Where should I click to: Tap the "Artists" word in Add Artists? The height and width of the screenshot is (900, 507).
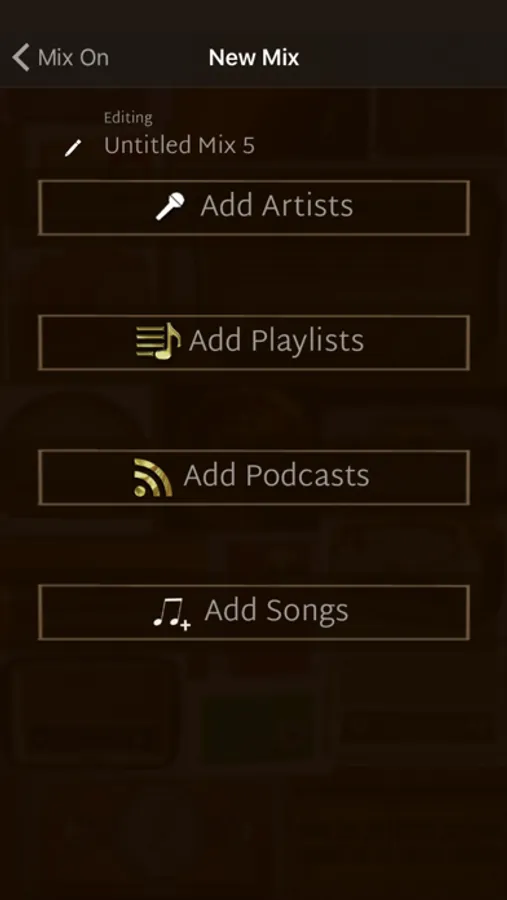(x=307, y=205)
